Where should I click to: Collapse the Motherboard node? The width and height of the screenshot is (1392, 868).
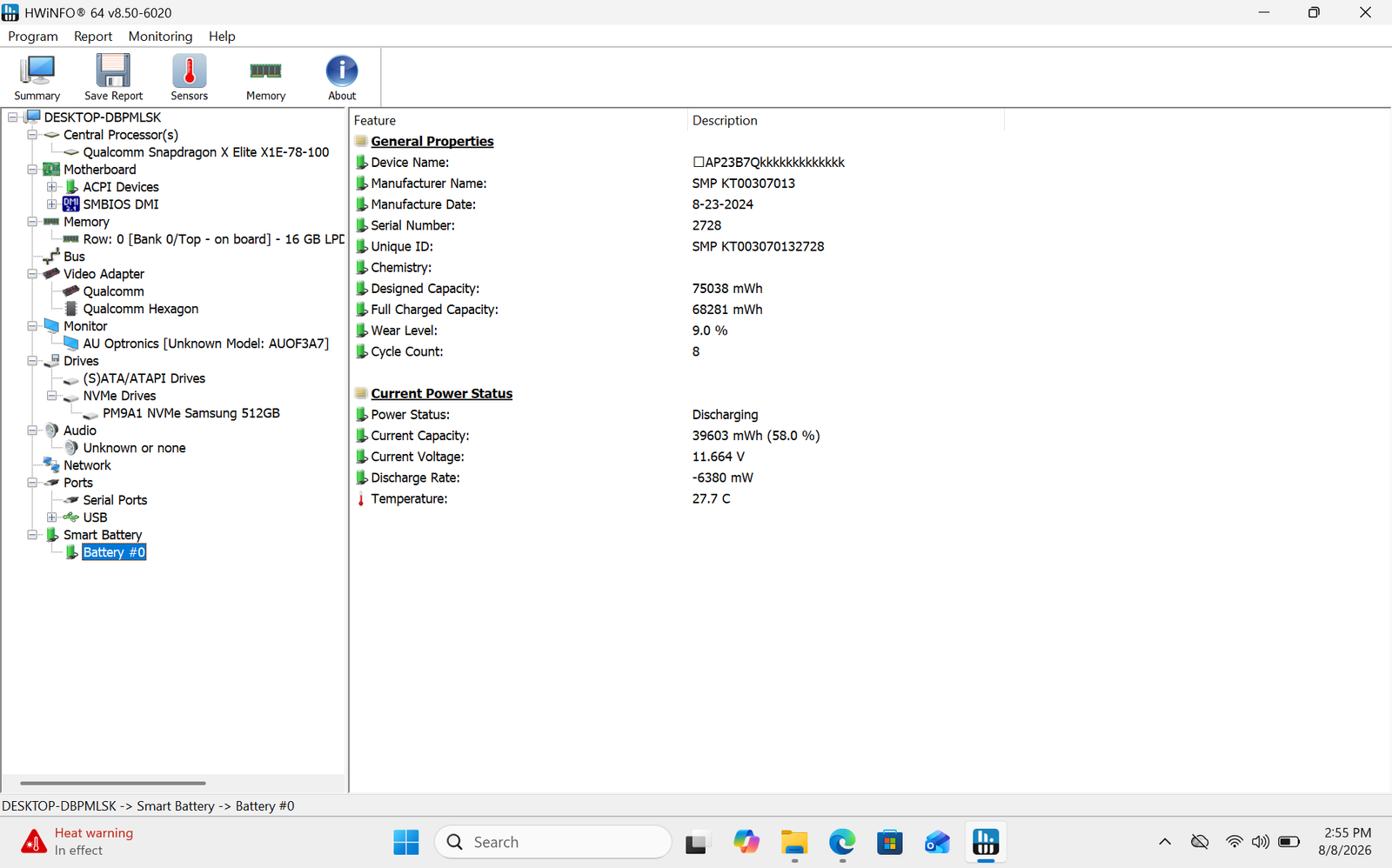[32, 170]
